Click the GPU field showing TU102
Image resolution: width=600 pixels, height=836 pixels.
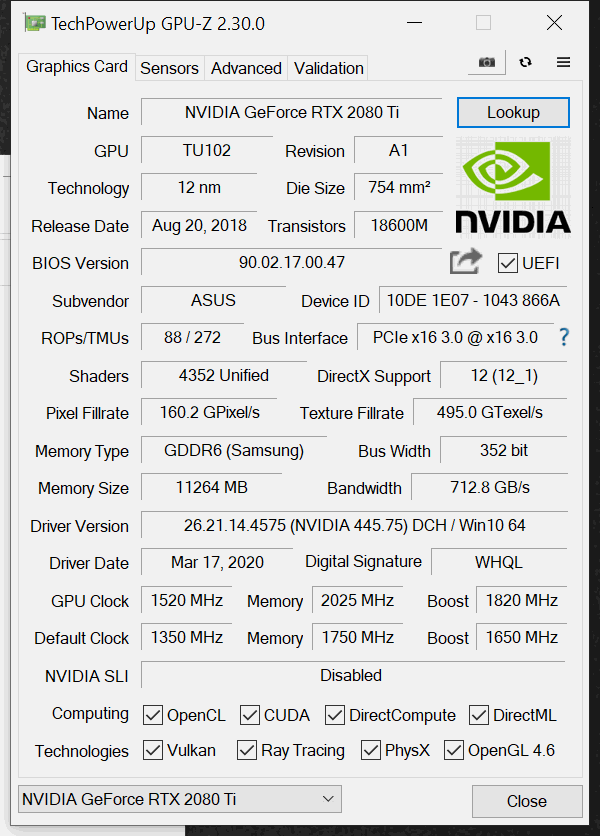click(x=206, y=150)
